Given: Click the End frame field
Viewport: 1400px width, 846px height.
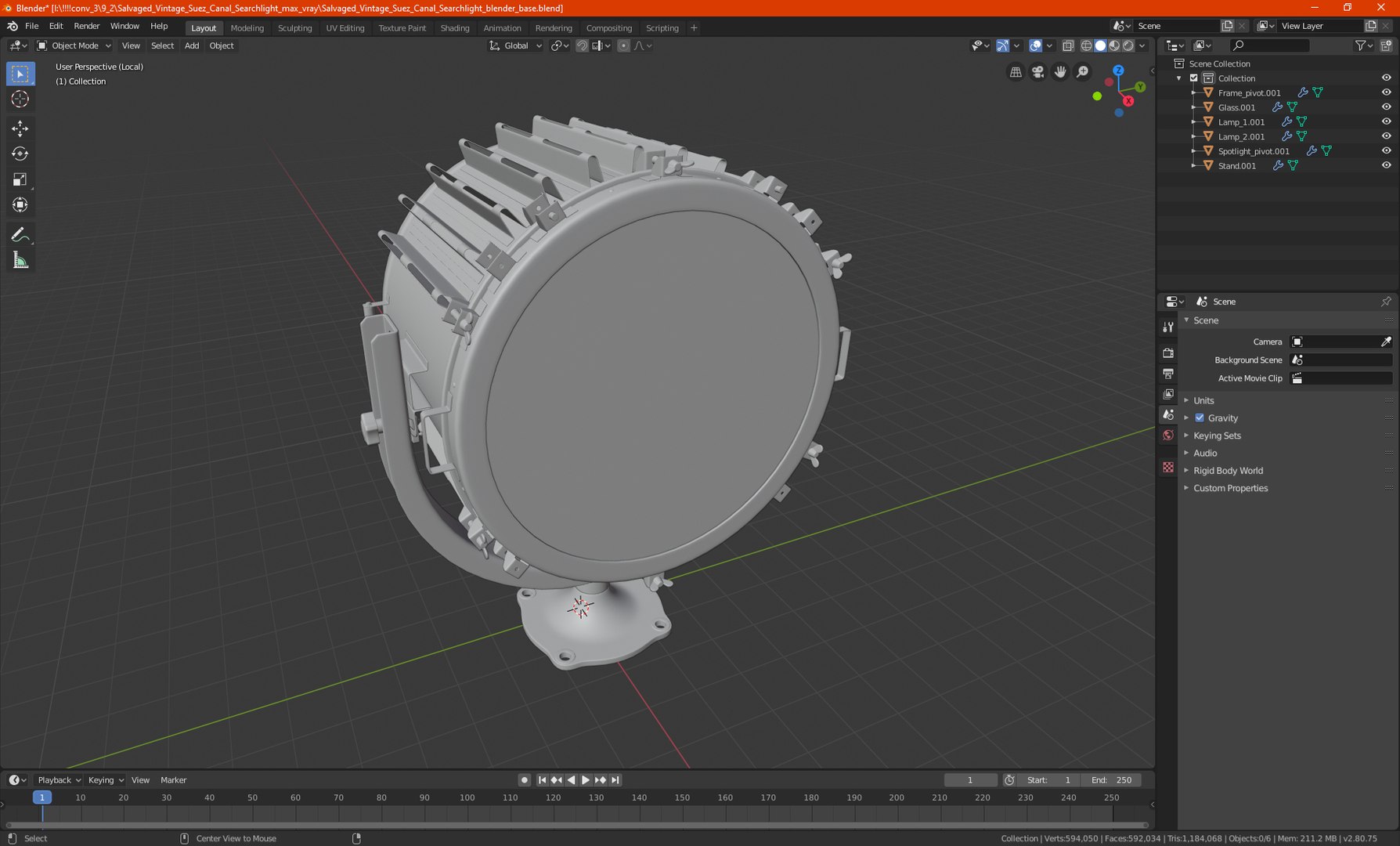Looking at the screenshot, I should [x=1111, y=780].
